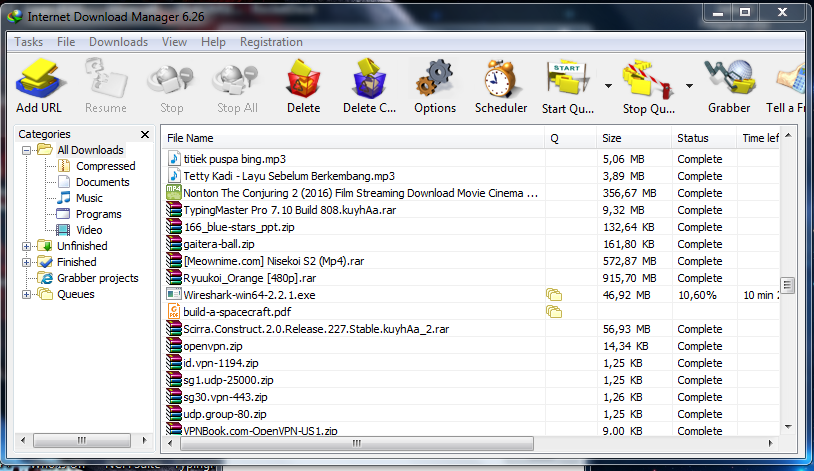814x471 pixels.
Task: Select sg1.udp-25000.zip row
Action: click(x=470, y=380)
